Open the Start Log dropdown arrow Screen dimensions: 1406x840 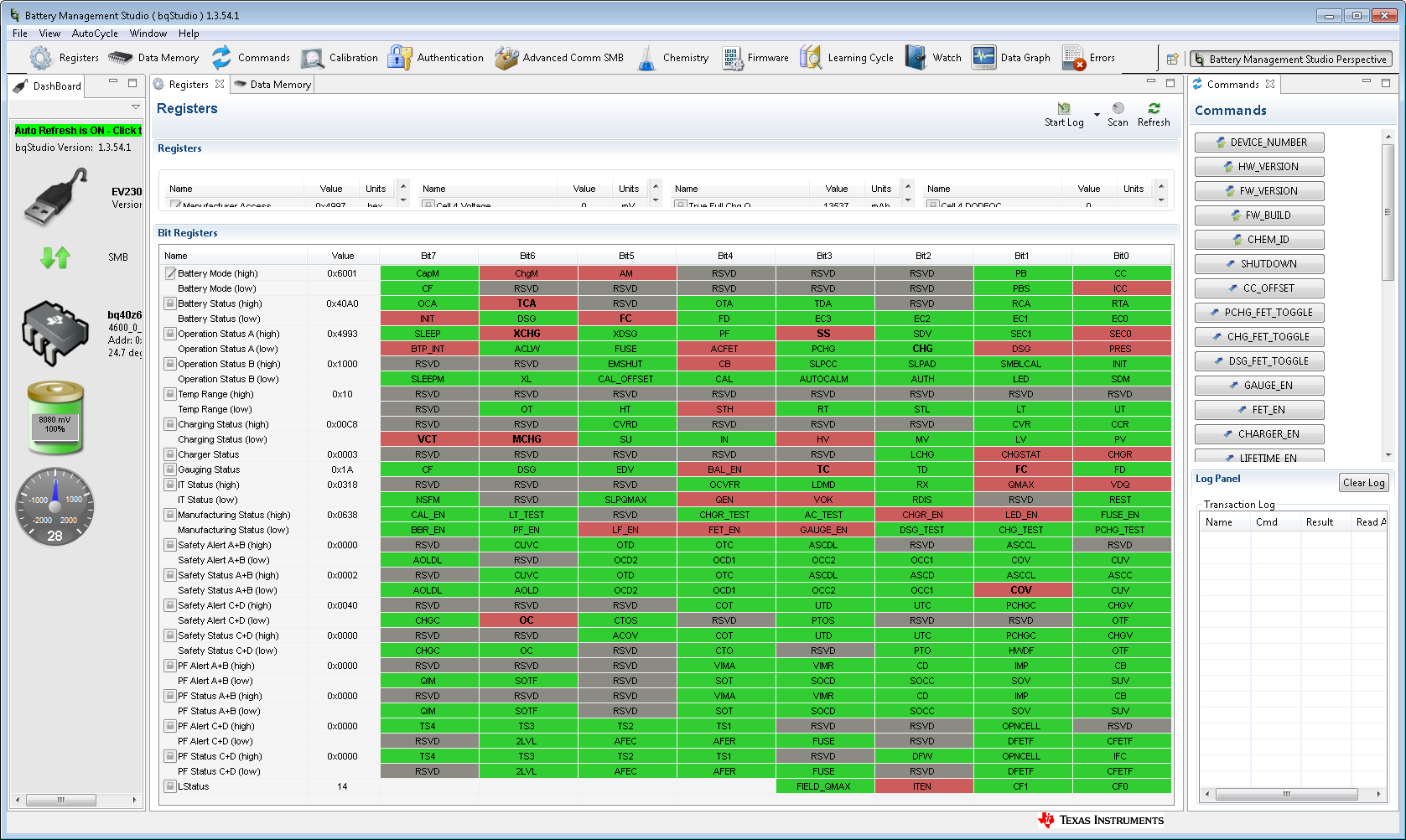coord(1097,114)
